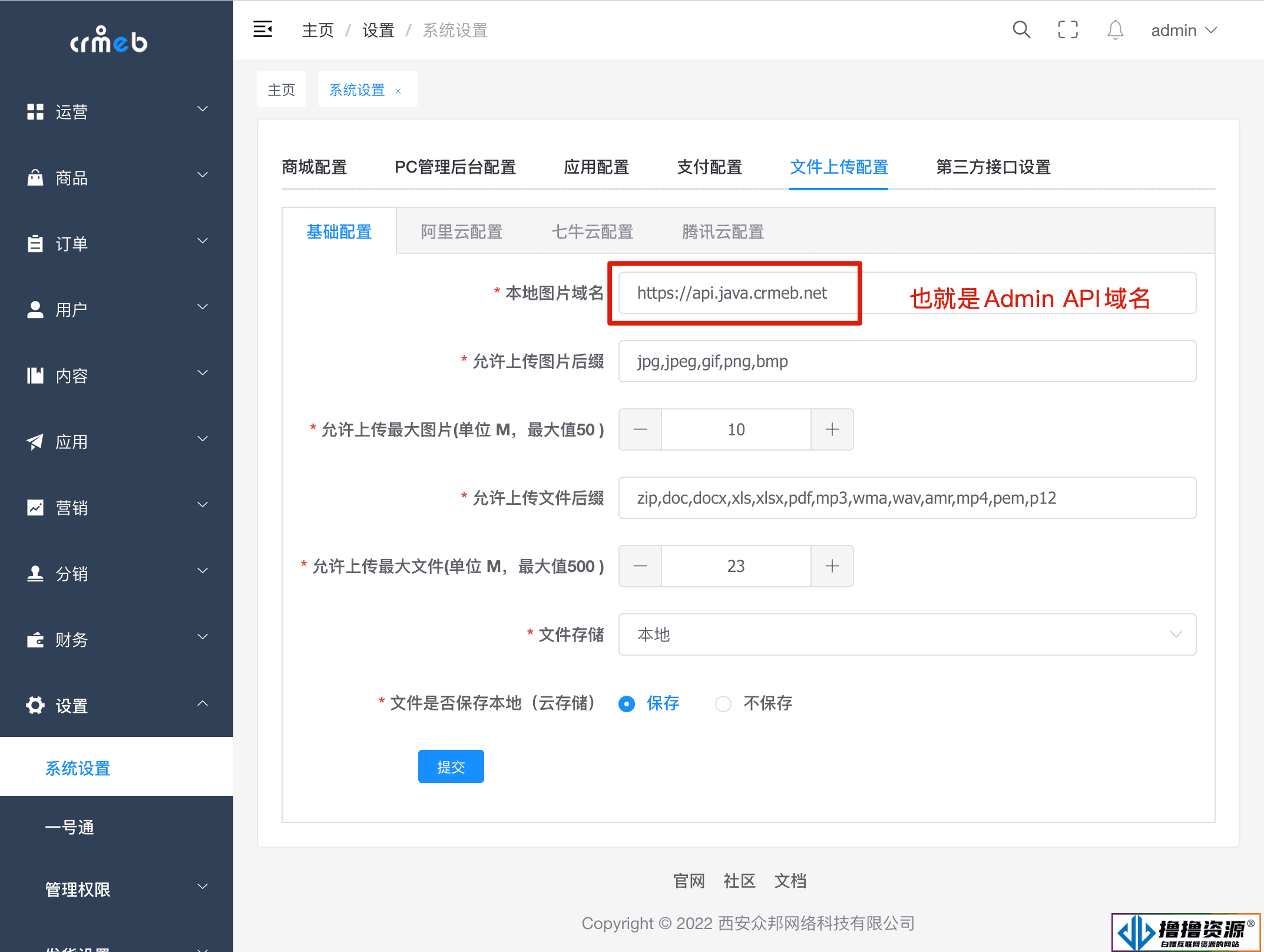Expand the 订单 menu chevron
The width and height of the screenshot is (1264, 952).
pos(203,241)
